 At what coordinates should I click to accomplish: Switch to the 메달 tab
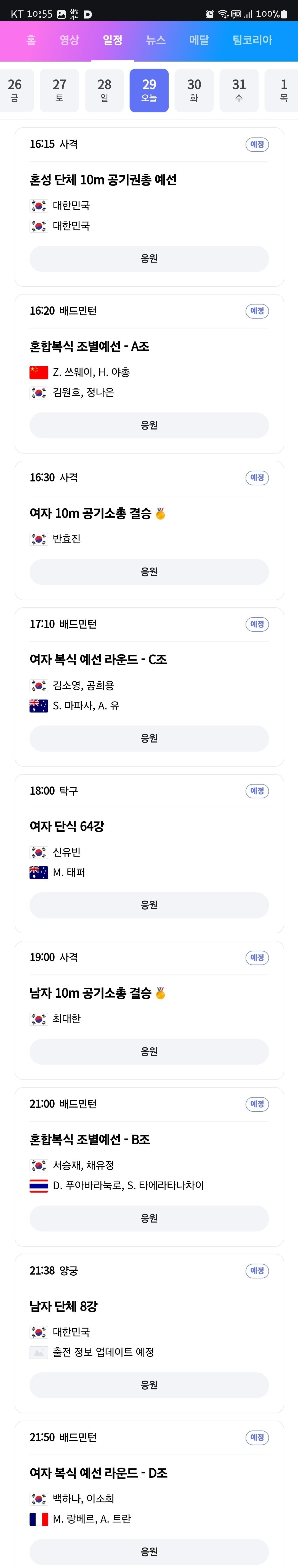(199, 40)
